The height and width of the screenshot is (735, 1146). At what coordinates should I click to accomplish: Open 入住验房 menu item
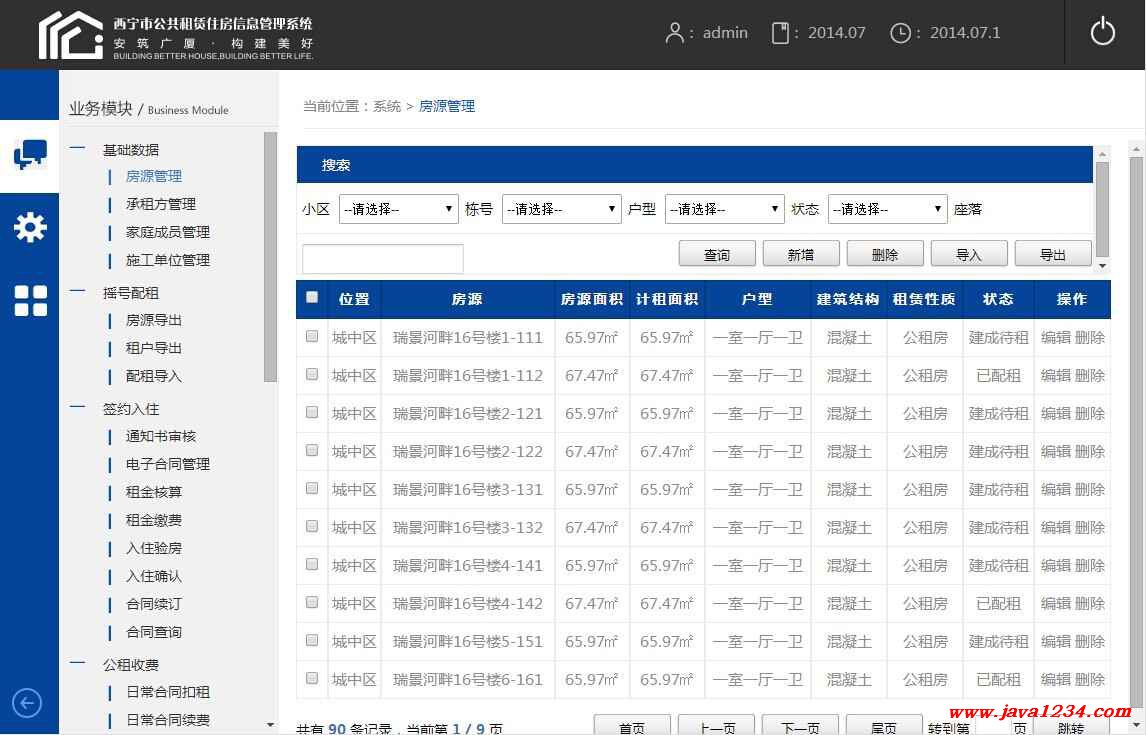153,548
